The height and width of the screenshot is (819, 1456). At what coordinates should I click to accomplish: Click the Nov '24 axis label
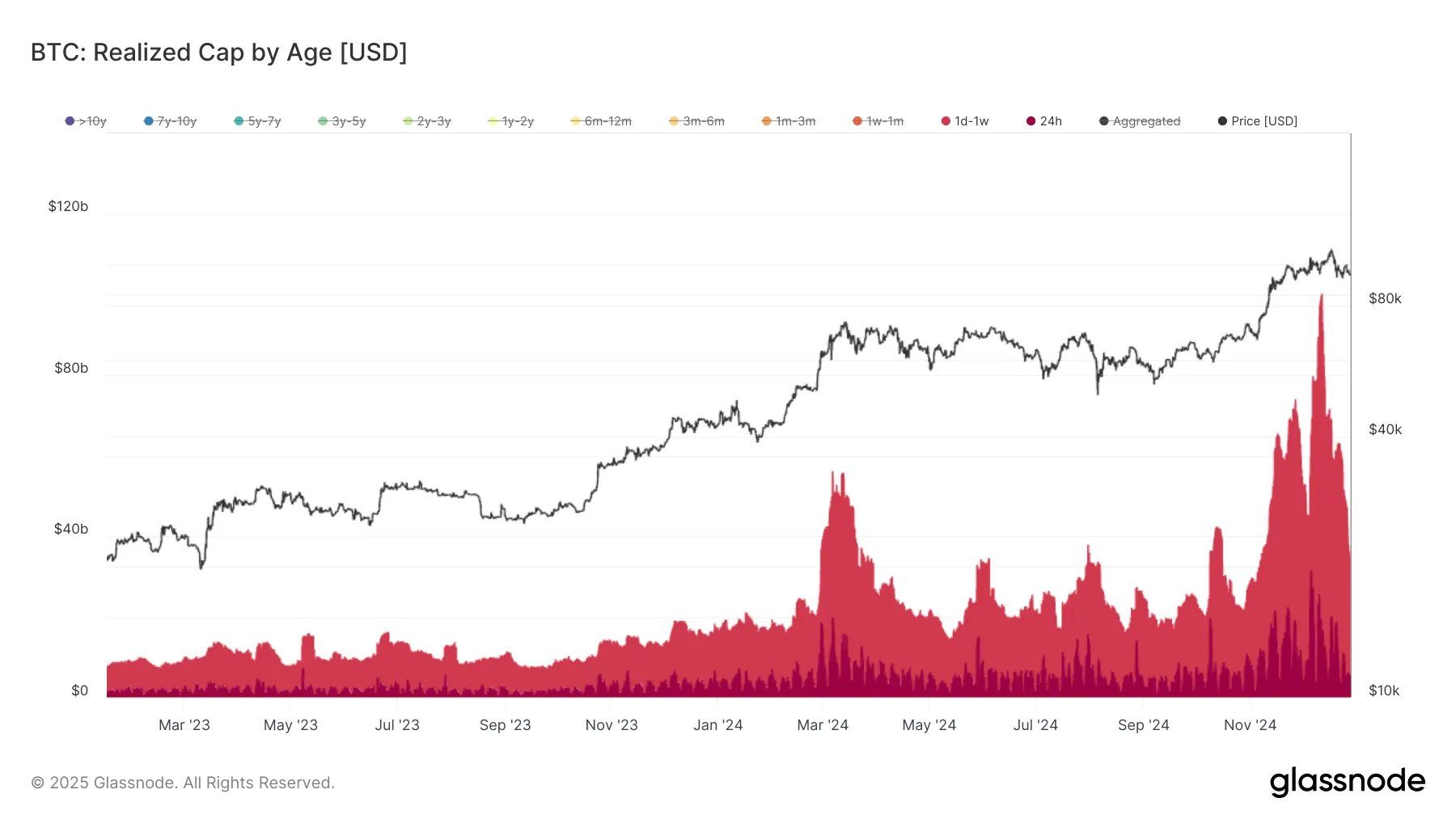1249,725
